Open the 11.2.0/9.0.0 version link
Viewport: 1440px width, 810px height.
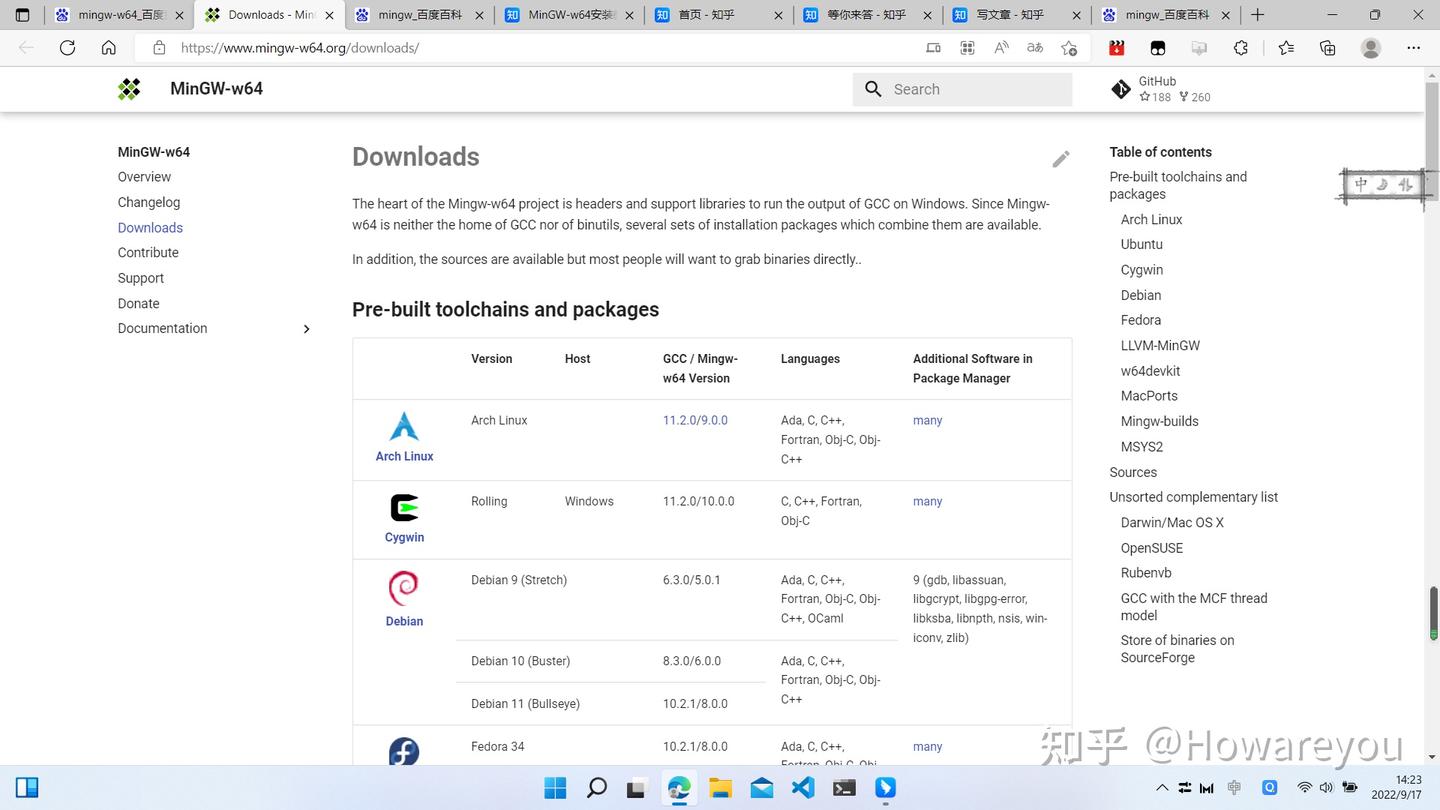(x=695, y=420)
